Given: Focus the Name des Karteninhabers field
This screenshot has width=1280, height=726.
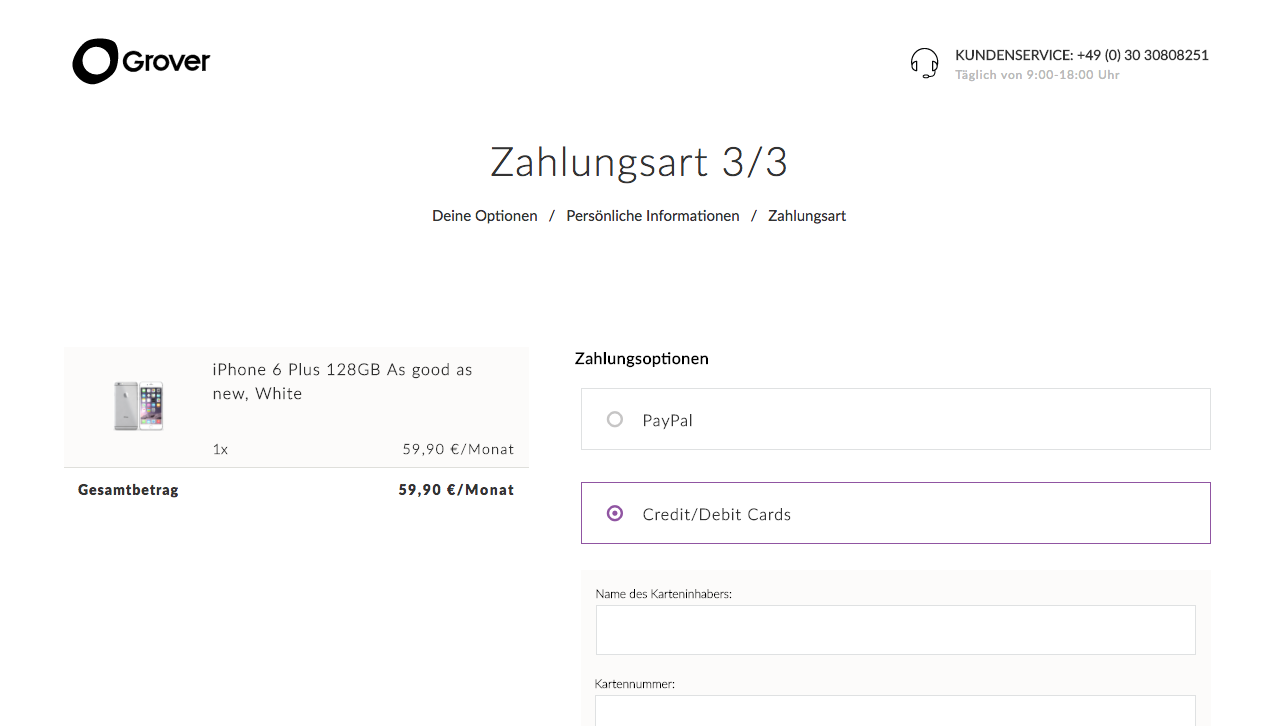Looking at the screenshot, I should click(x=896, y=630).
